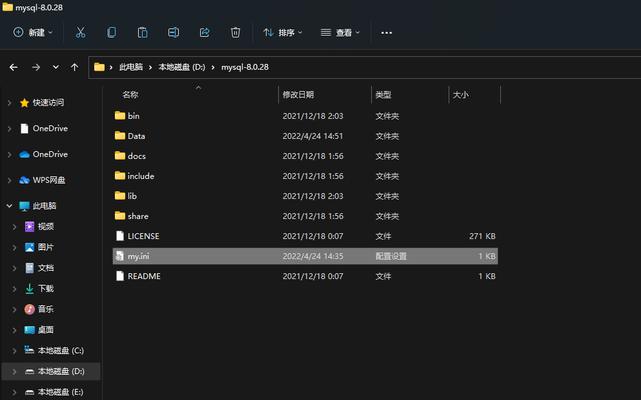Go forward with the right arrow
The image size is (641, 400).
click(36, 67)
